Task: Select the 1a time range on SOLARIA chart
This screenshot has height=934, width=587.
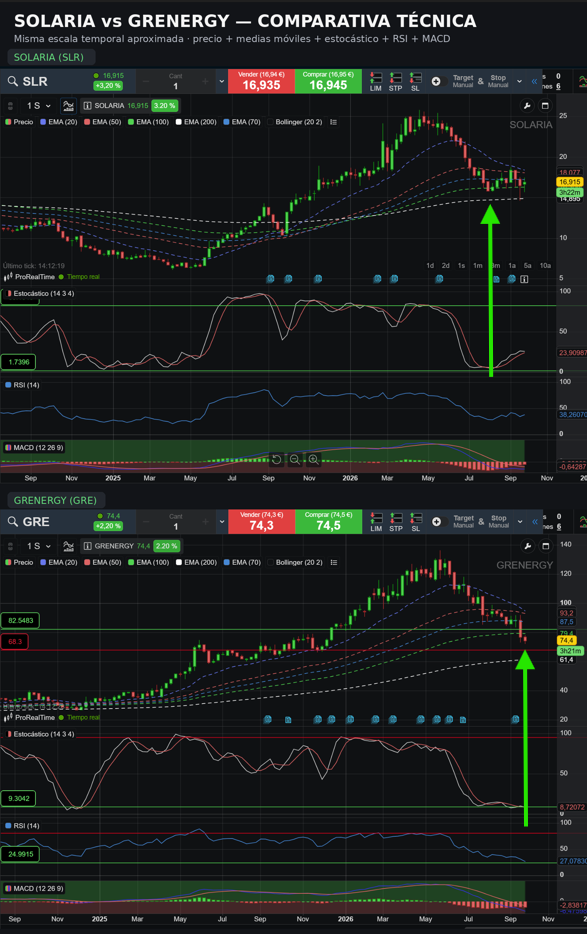Action: pyautogui.click(x=511, y=266)
